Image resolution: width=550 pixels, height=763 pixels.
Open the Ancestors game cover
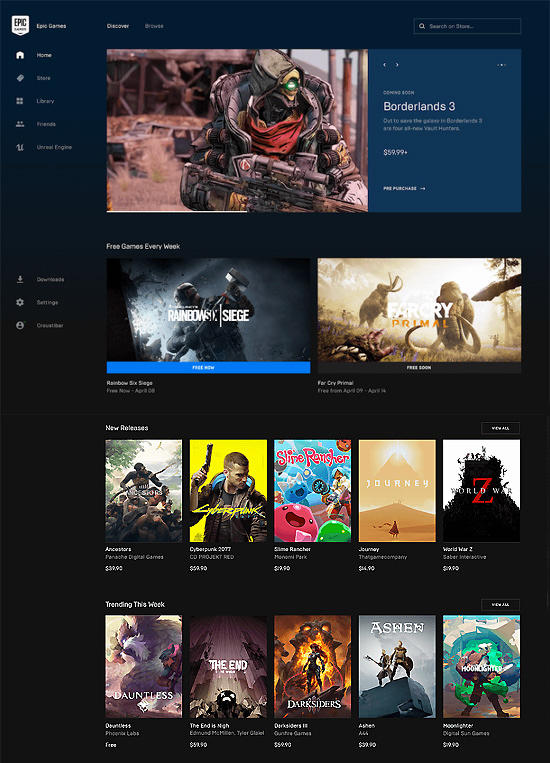(144, 490)
